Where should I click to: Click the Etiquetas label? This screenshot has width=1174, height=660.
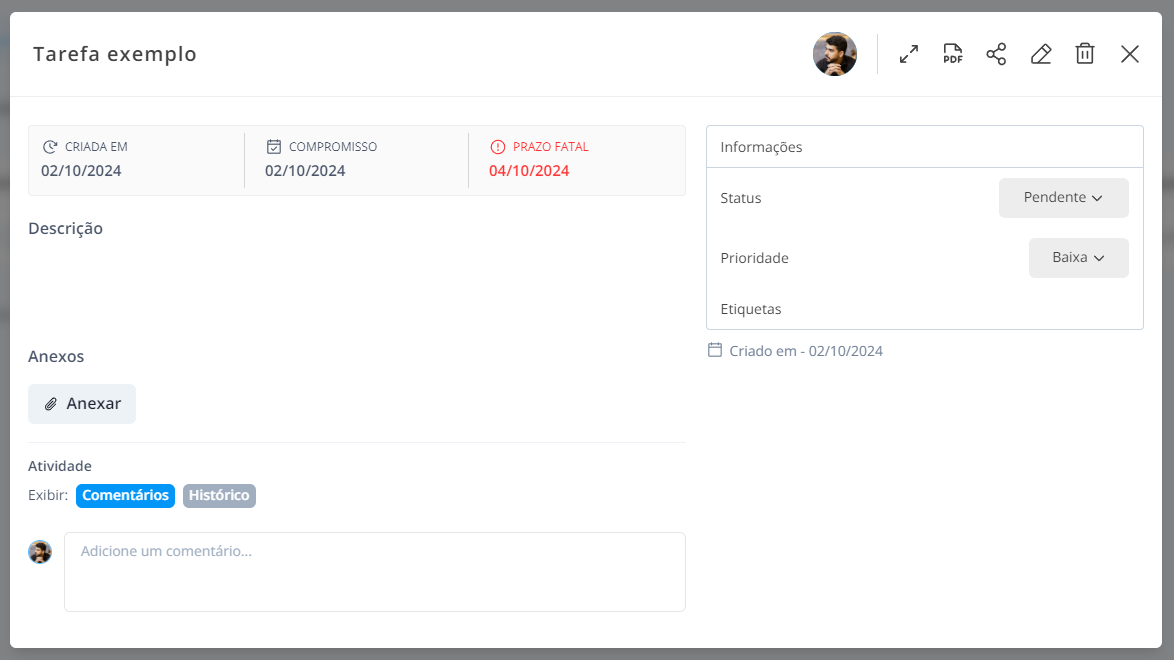[x=751, y=309]
